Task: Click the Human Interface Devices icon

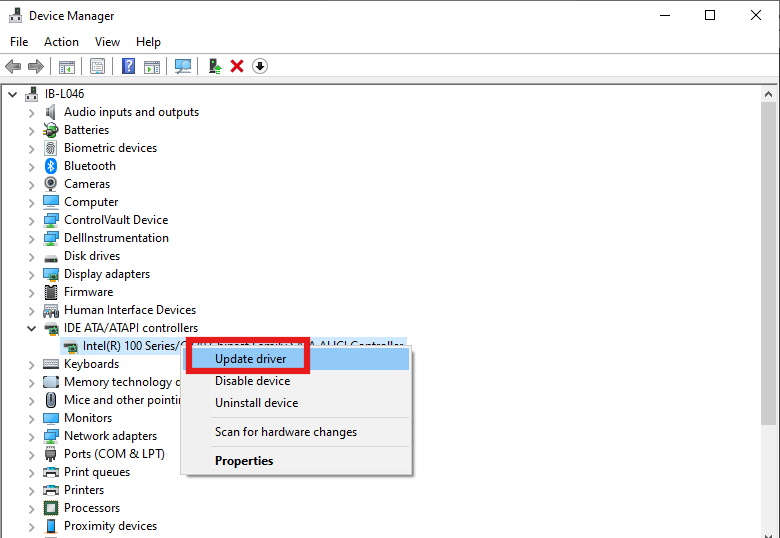Action: click(51, 311)
